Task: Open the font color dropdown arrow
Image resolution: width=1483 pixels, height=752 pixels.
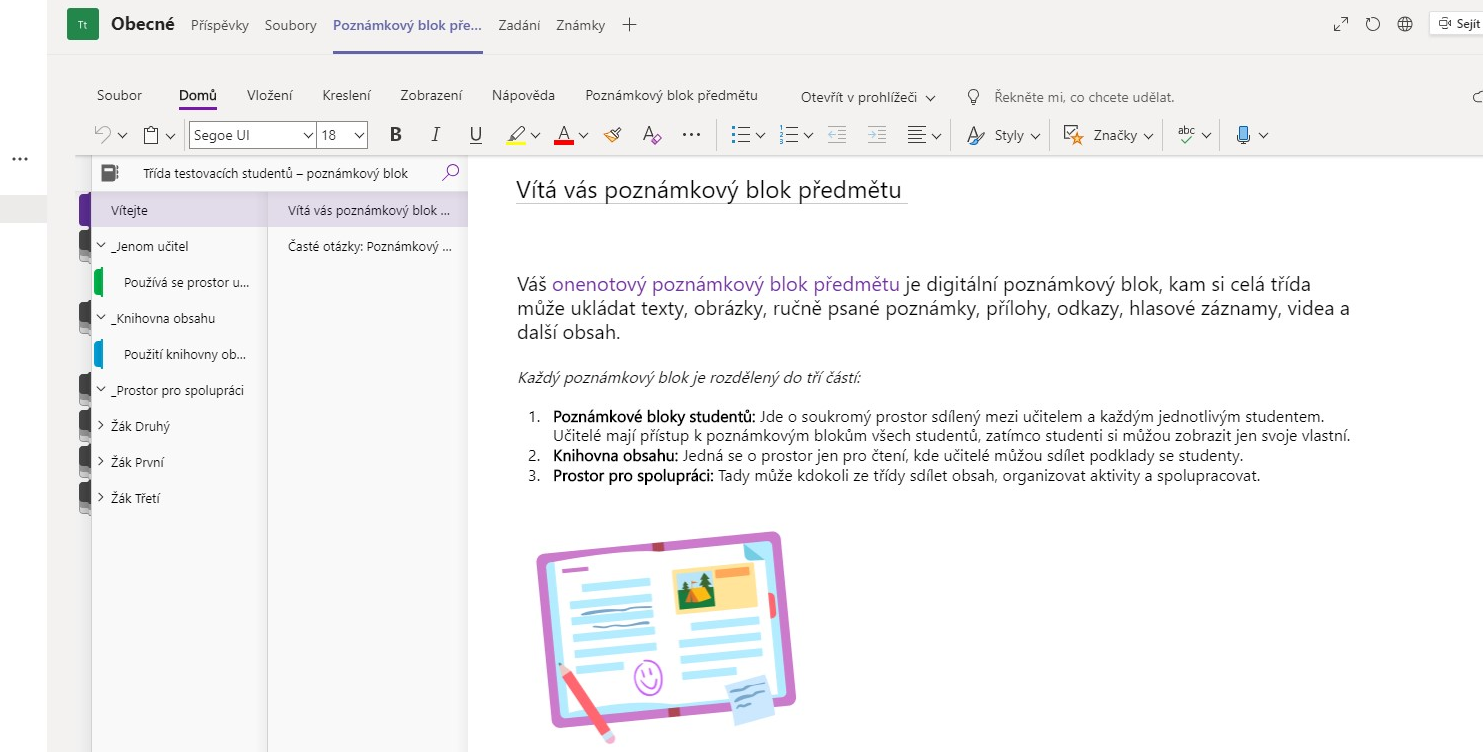Action: tap(583, 135)
